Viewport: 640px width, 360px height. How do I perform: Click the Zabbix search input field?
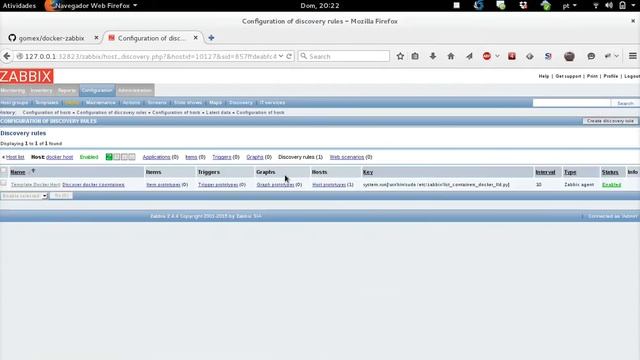(571, 103)
